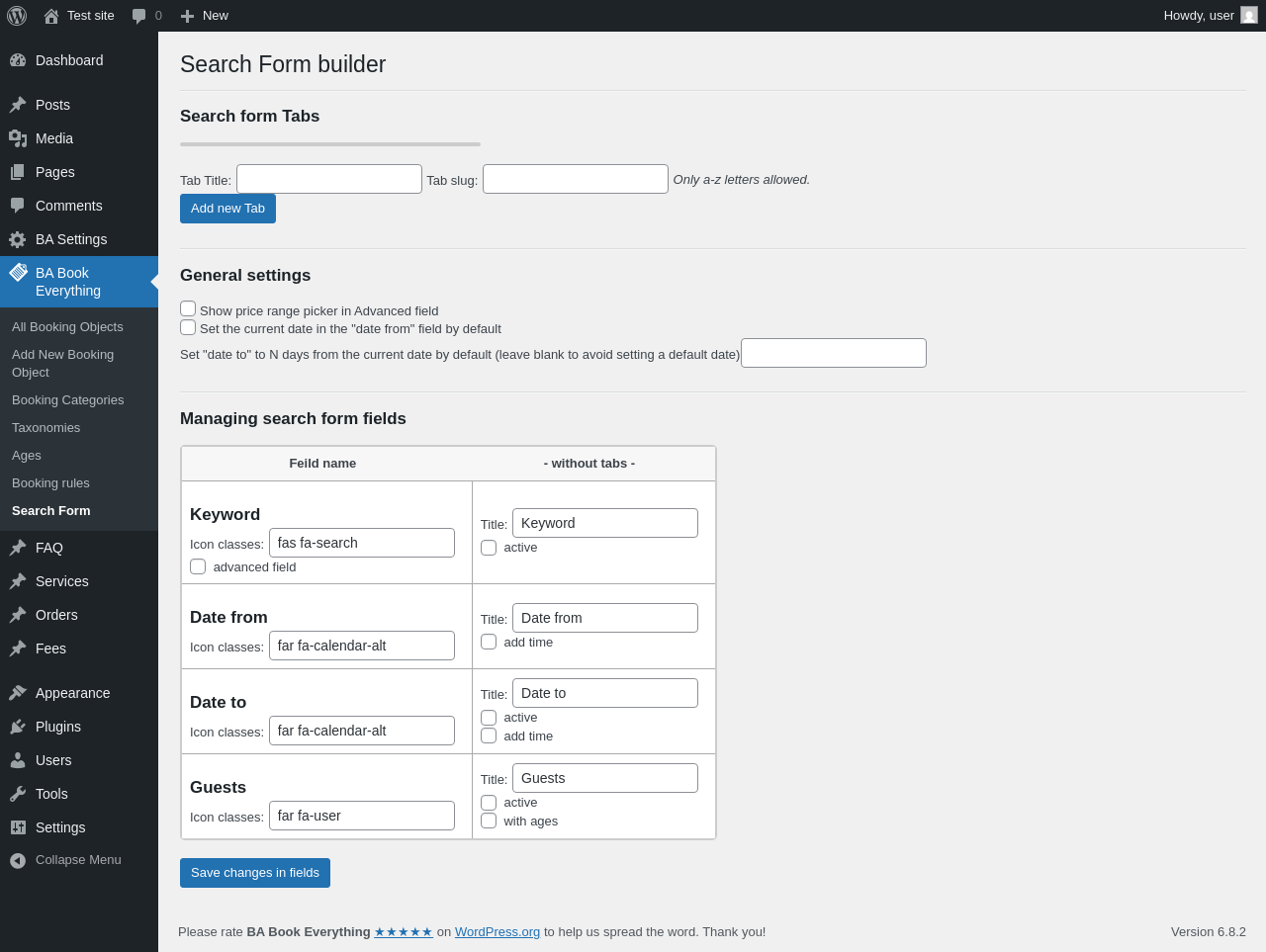
Task: Follow the WordPress.org link
Action: tap(497, 931)
